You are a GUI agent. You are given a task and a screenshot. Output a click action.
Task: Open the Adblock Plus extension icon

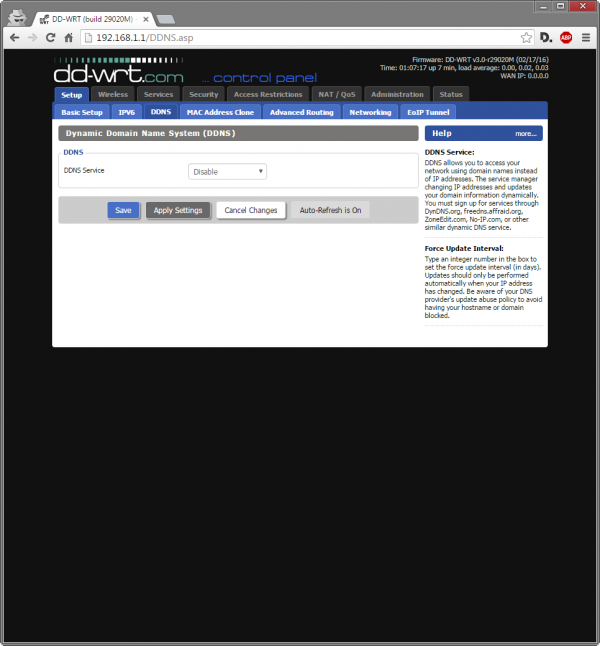[x=566, y=37]
